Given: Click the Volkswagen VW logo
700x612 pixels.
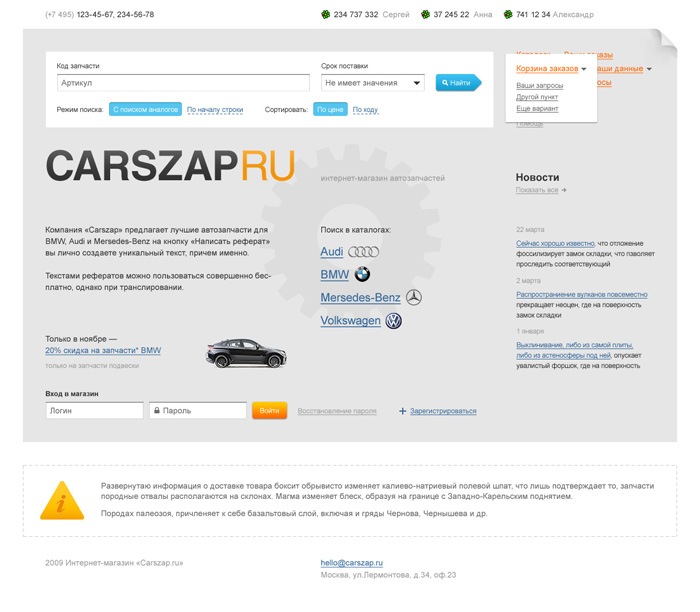Looking at the screenshot, I should coord(394,321).
